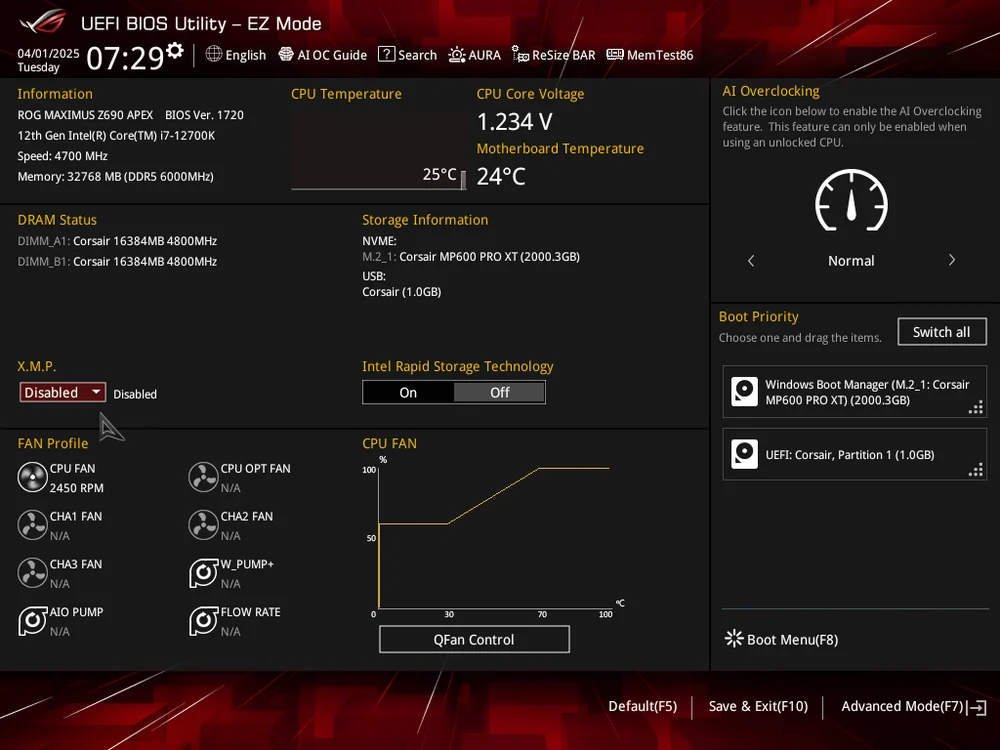Click the Normal overclocking mode label

tap(851, 261)
